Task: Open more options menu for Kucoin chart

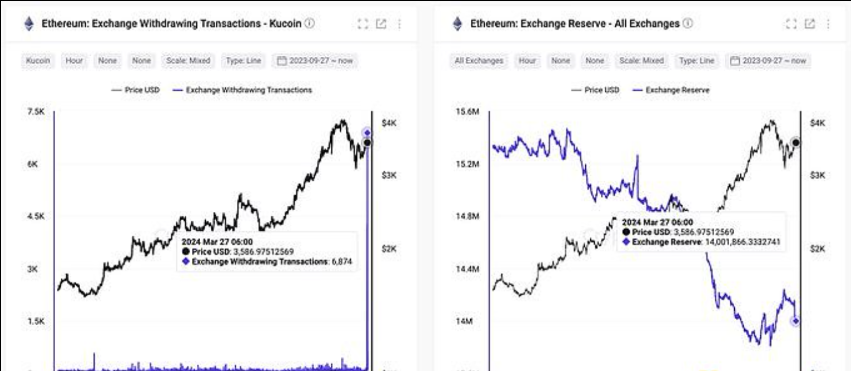Action: point(399,24)
